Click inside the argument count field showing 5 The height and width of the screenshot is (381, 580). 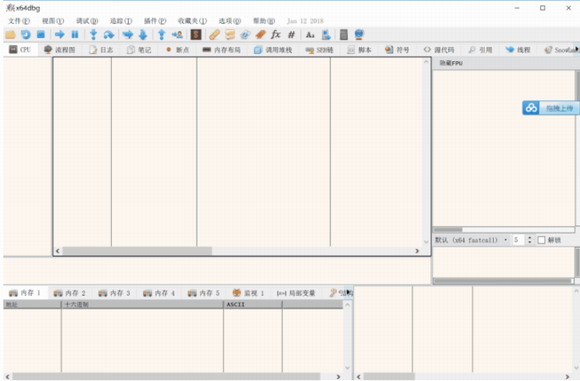click(x=519, y=240)
